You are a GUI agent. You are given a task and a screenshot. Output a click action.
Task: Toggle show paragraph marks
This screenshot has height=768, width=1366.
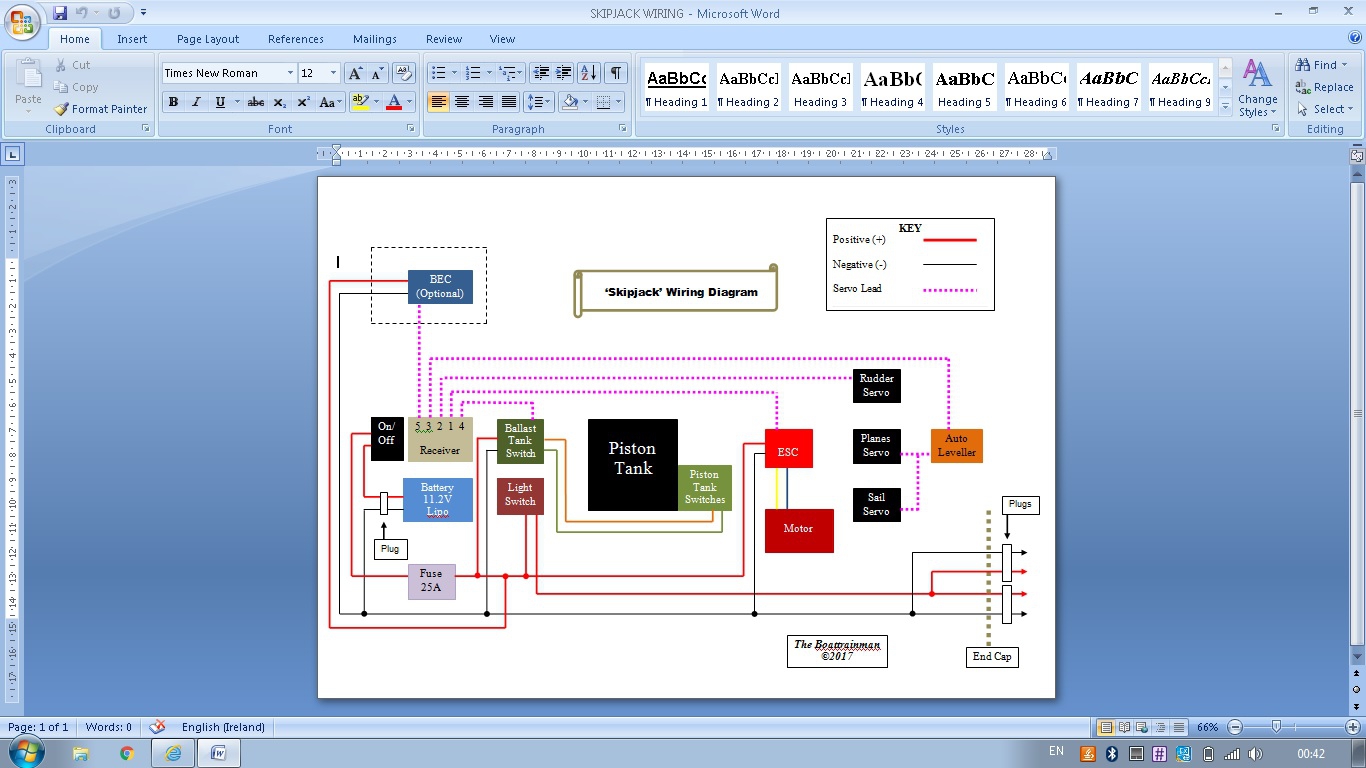pyautogui.click(x=616, y=73)
